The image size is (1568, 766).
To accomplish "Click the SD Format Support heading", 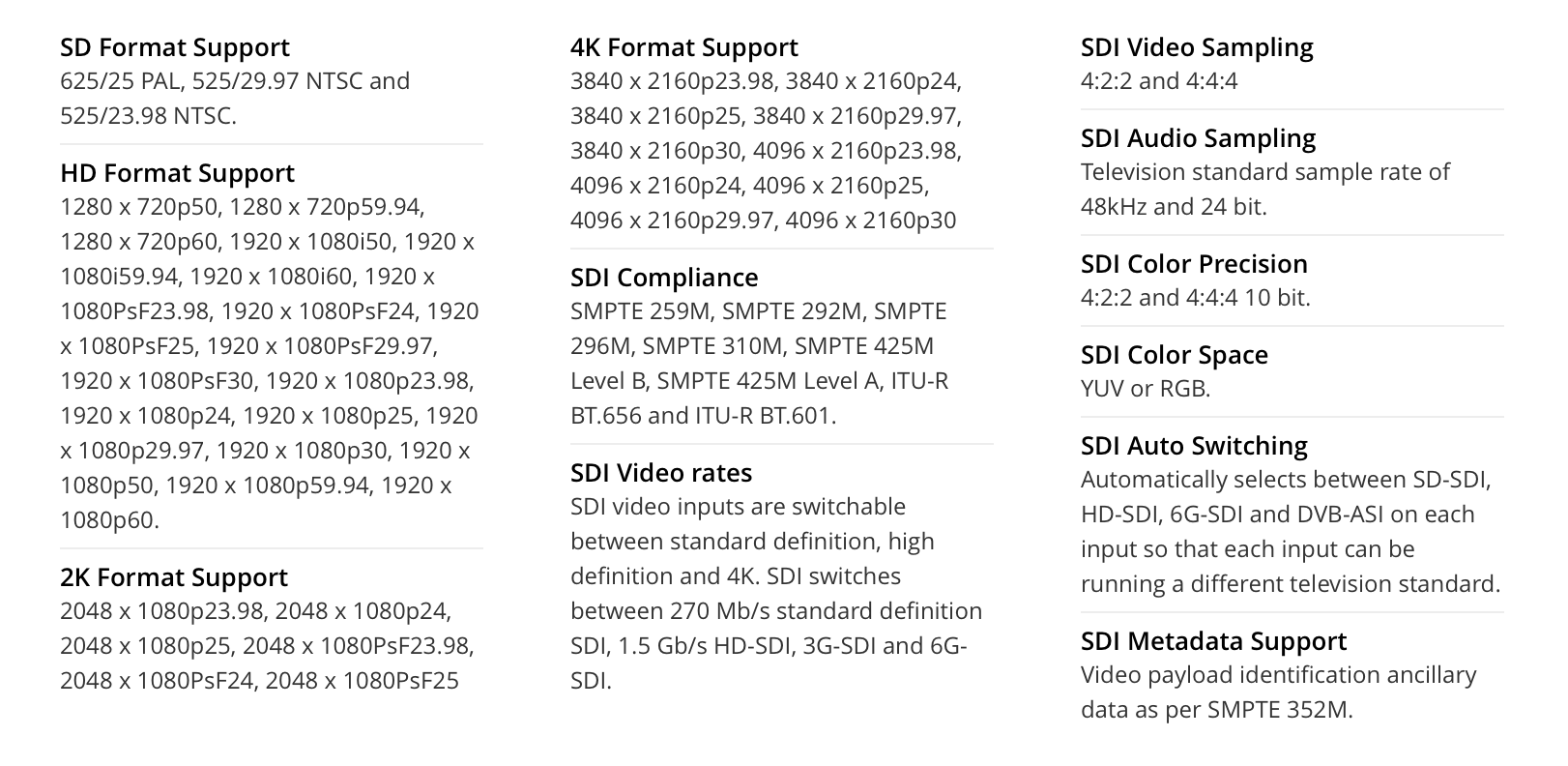I will (x=175, y=47).
